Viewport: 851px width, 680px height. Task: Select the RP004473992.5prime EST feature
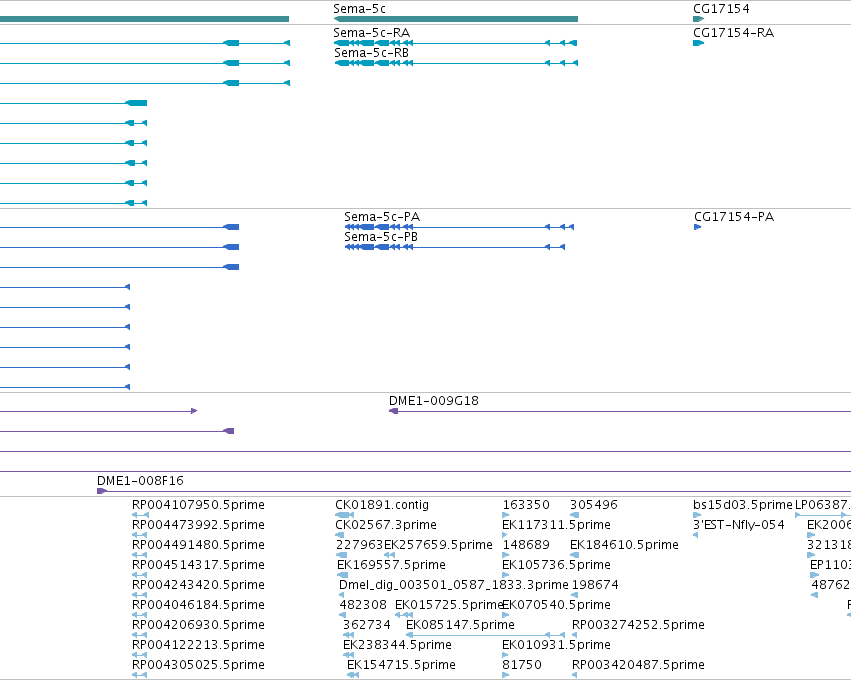tap(139, 535)
